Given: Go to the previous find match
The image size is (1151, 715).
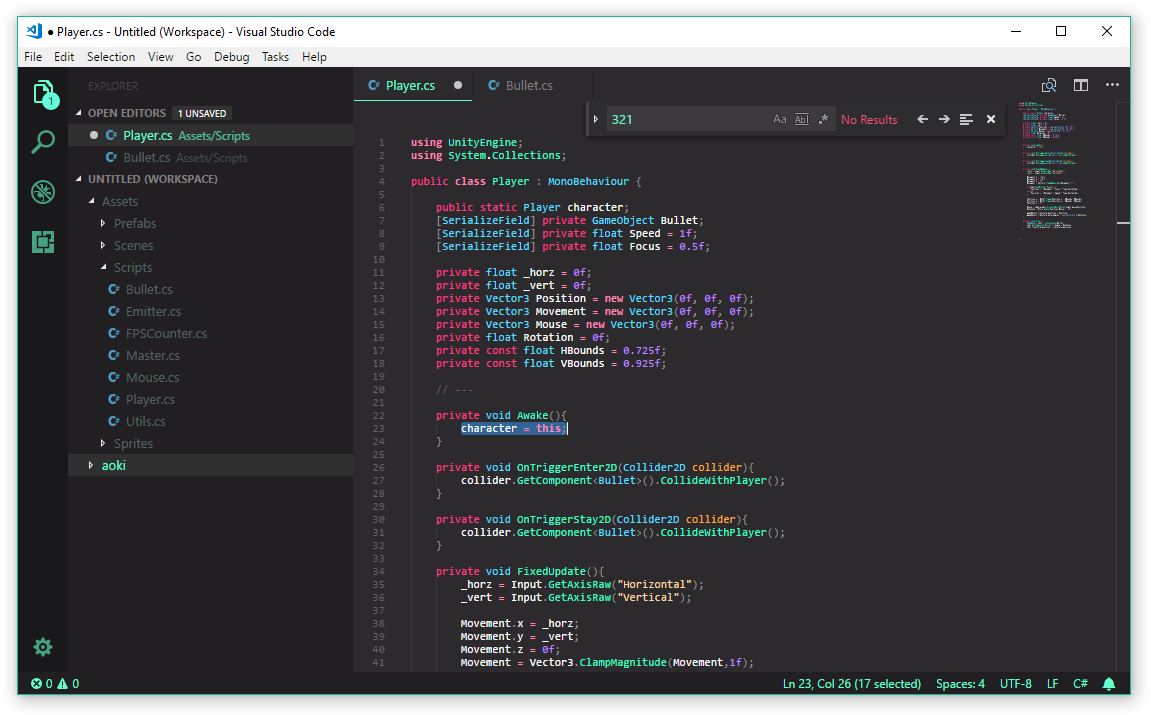Looking at the screenshot, I should 923,119.
